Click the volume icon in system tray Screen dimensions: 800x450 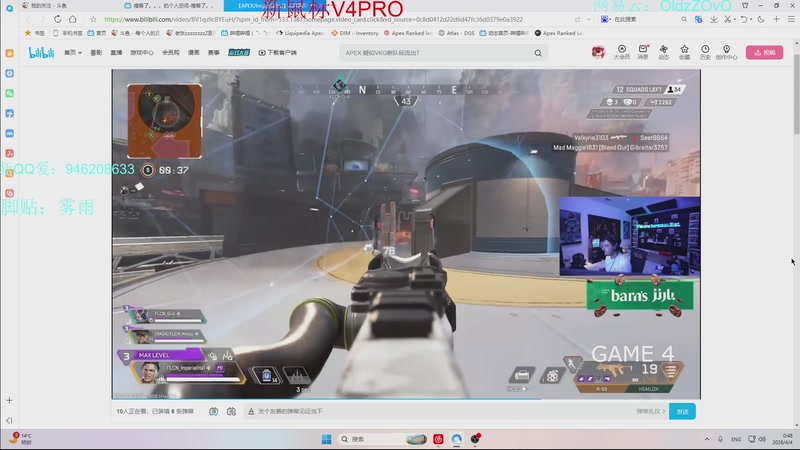(762, 439)
